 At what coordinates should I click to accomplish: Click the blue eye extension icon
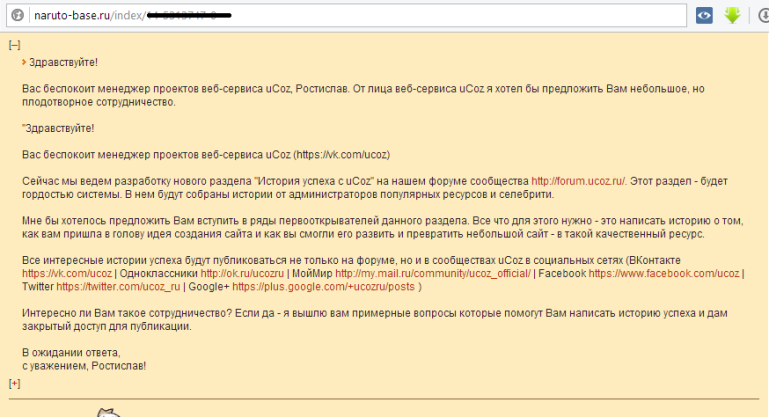[x=704, y=15]
